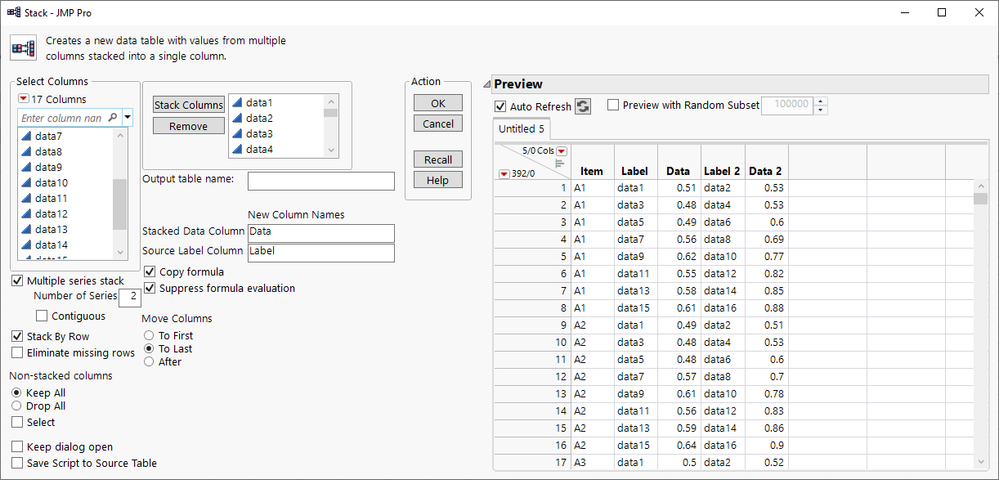Check Eliminate missing rows

[x=18, y=353]
